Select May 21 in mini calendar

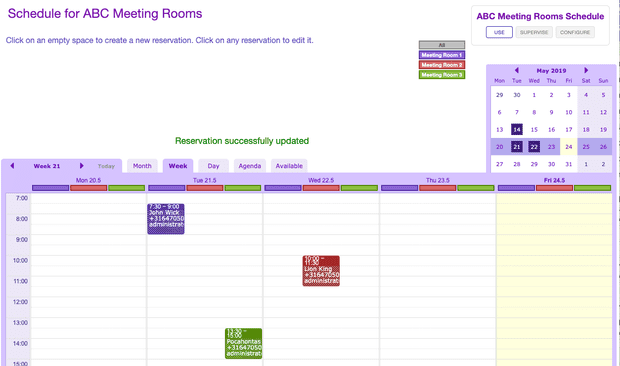[516, 147]
